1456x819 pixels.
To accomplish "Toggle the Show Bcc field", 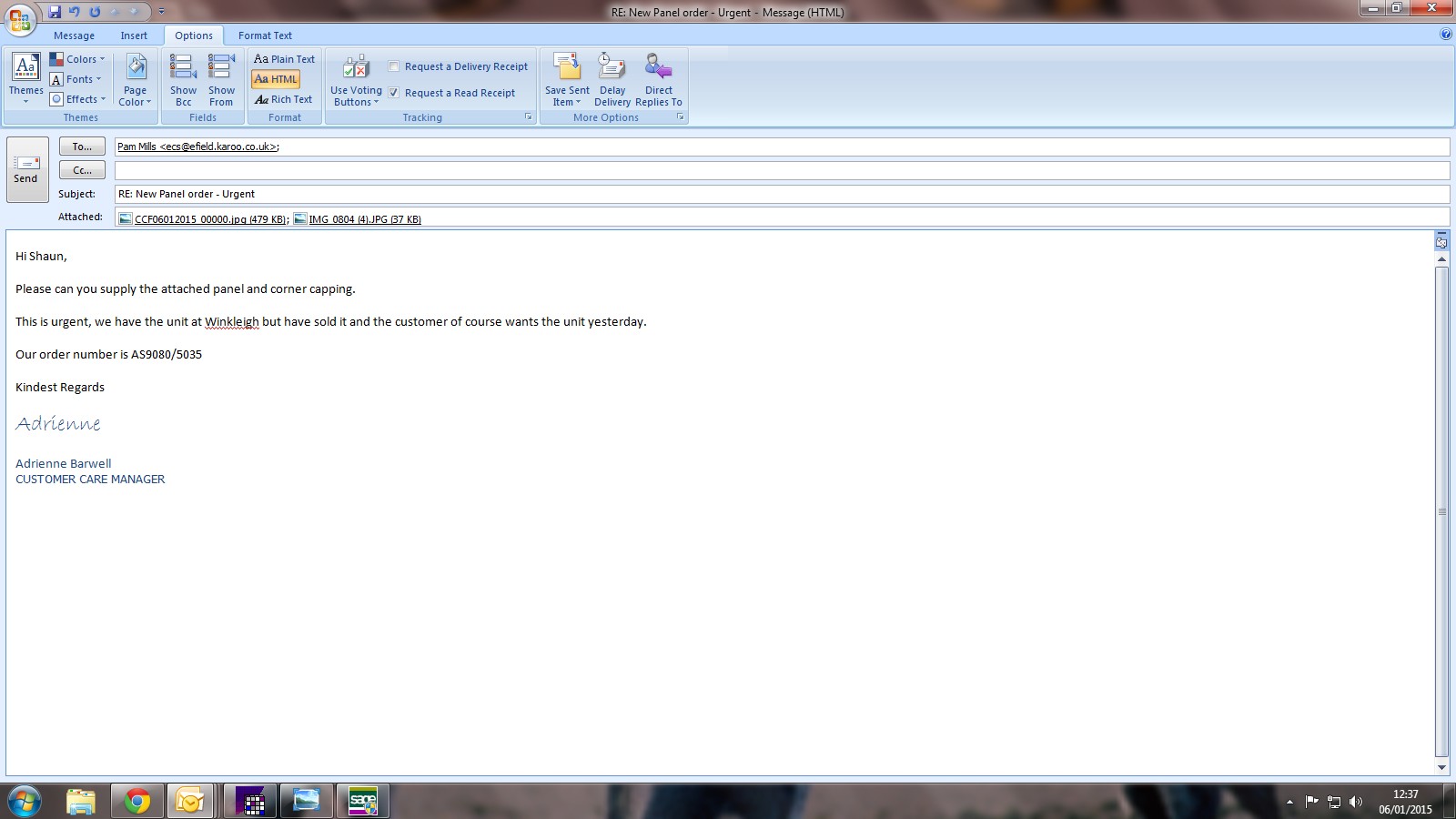I will click(183, 80).
